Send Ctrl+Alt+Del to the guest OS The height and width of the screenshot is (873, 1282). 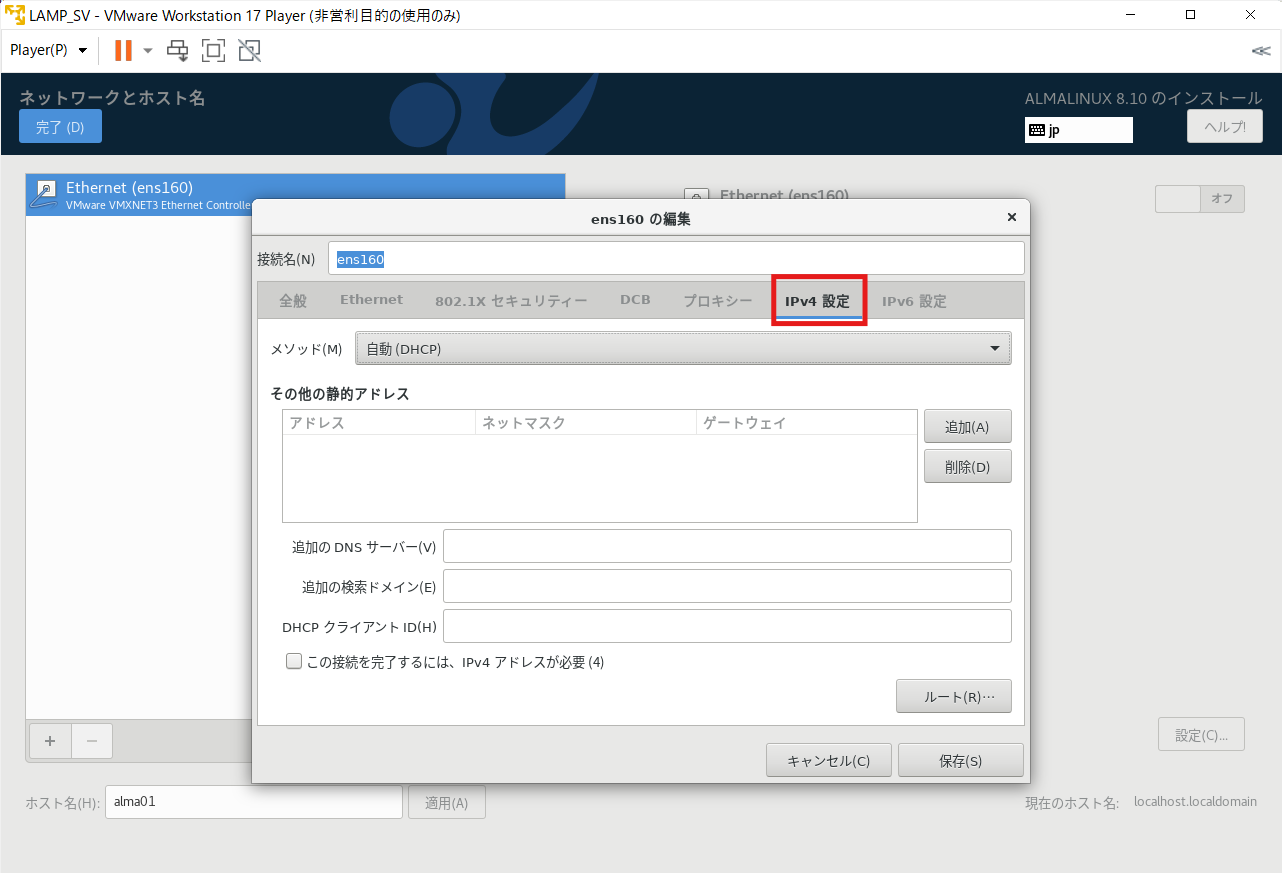(177, 50)
